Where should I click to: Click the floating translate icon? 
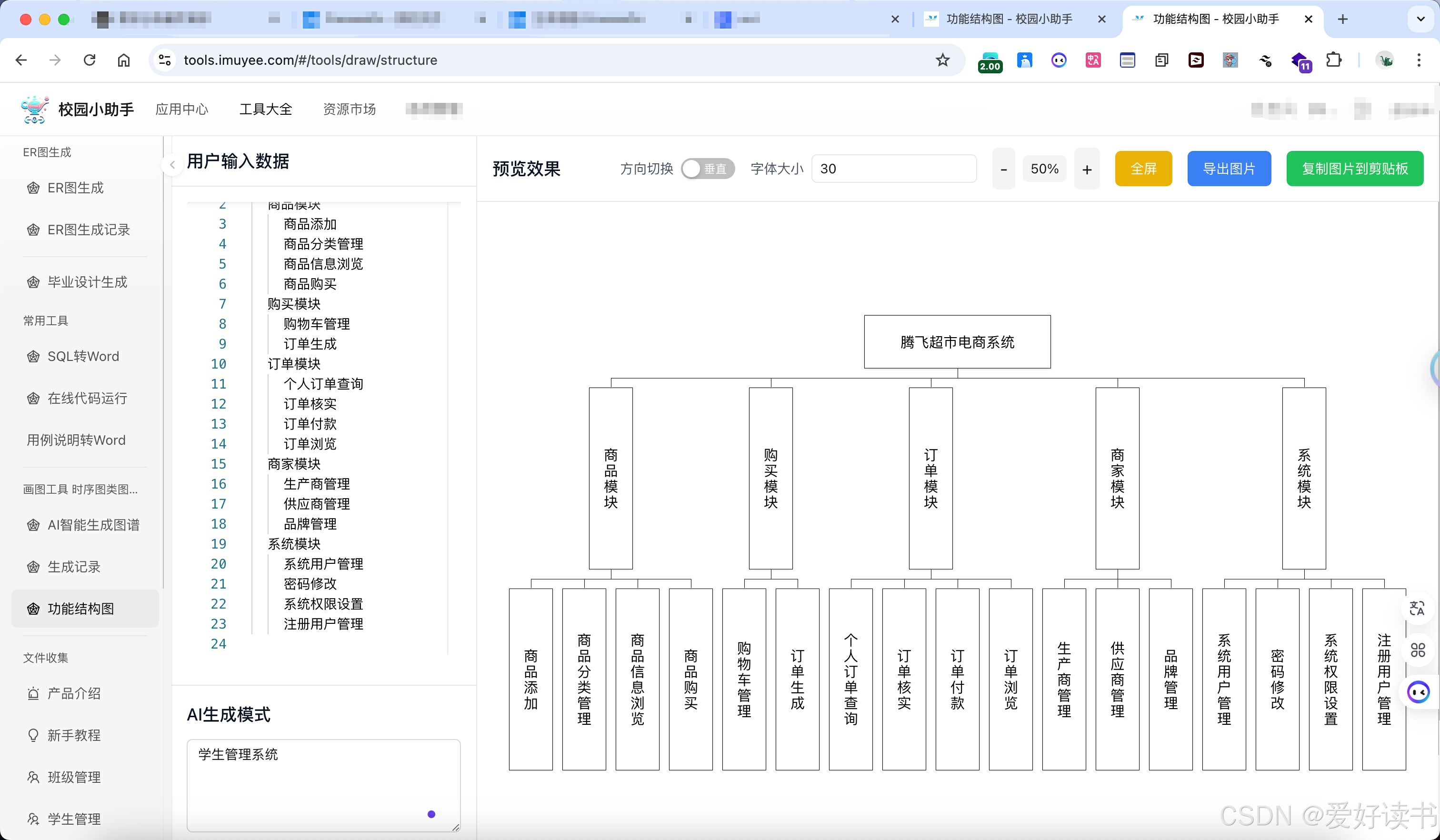pos(1417,608)
